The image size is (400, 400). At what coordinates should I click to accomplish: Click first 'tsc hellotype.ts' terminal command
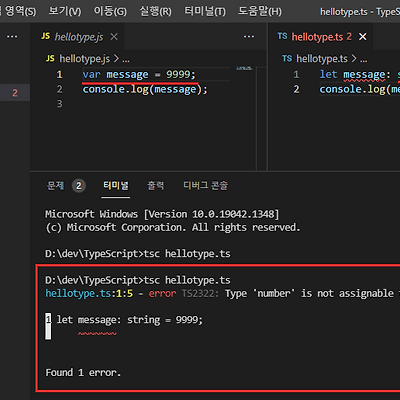point(187,254)
